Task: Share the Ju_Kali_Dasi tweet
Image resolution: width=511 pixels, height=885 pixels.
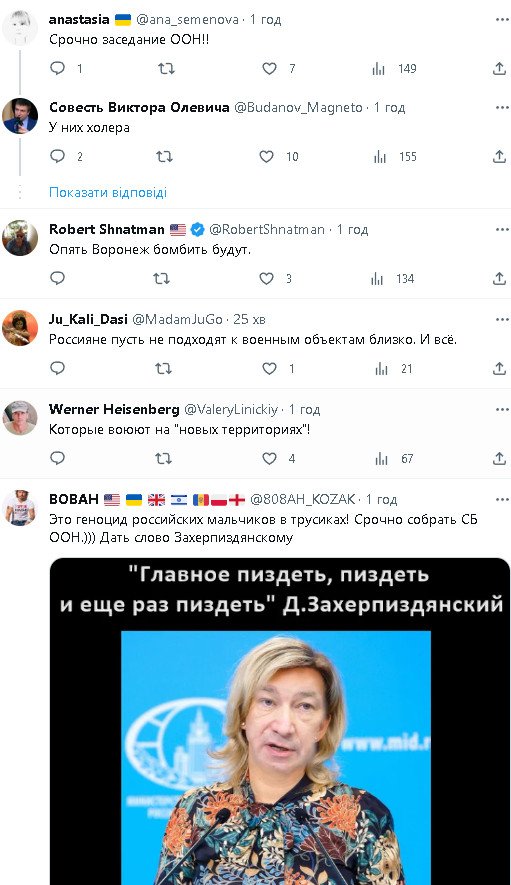Action: pos(499,369)
